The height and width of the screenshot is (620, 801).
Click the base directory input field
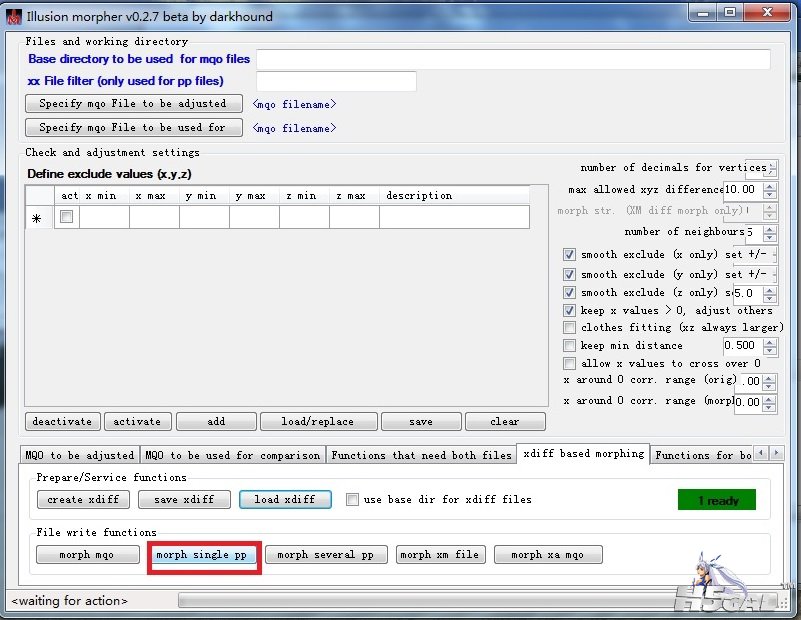click(513, 59)
